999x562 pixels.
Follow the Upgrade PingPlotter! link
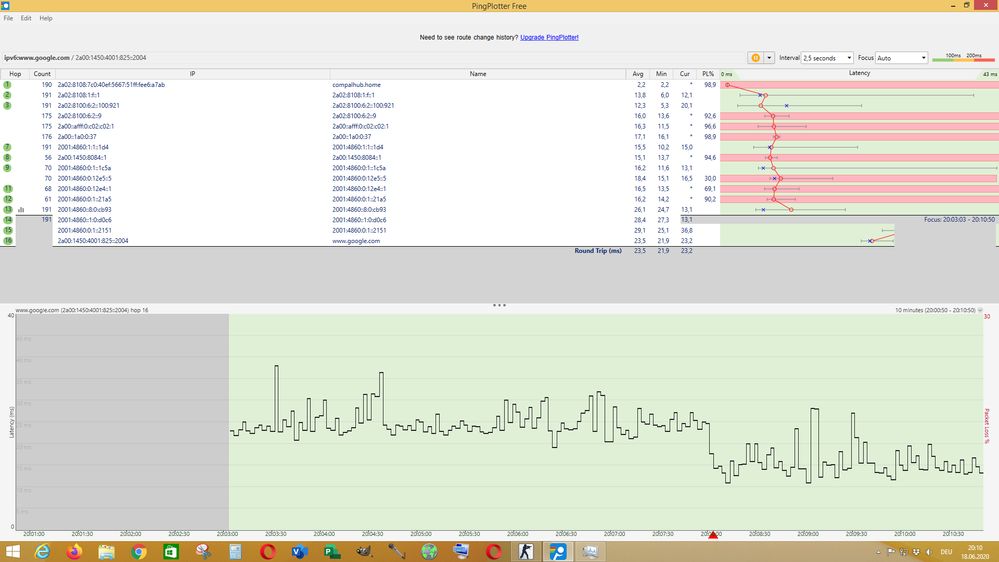click(x=549, y=38)
